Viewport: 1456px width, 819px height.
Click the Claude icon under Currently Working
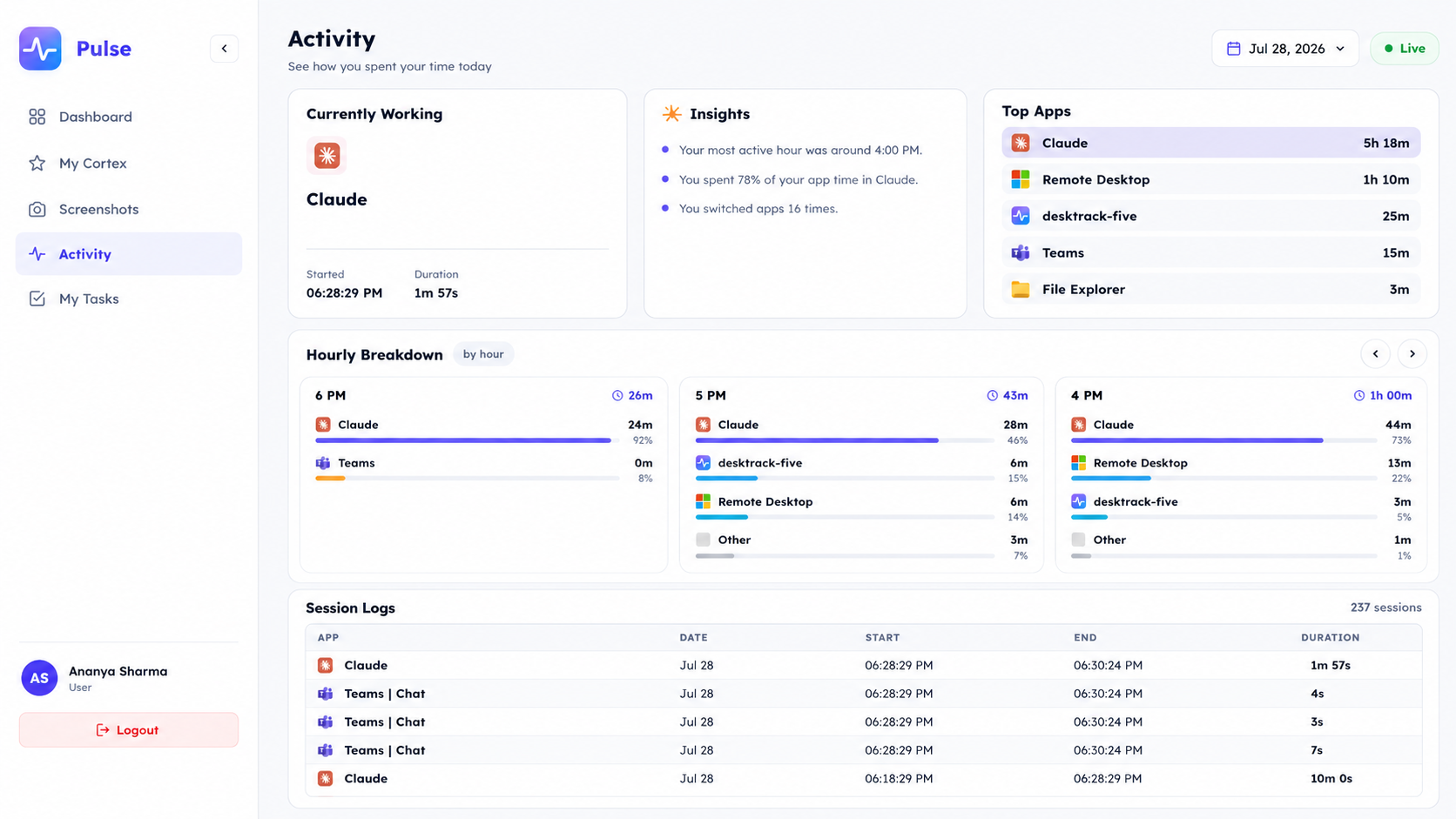coord(327,156)
